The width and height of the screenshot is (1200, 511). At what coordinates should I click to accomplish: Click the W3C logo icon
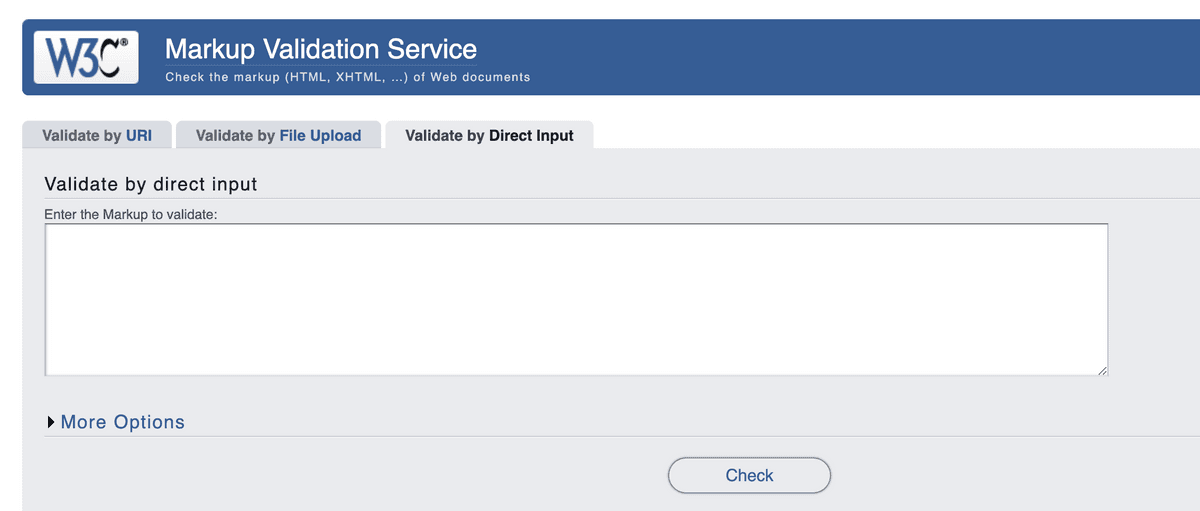[85, 57]
